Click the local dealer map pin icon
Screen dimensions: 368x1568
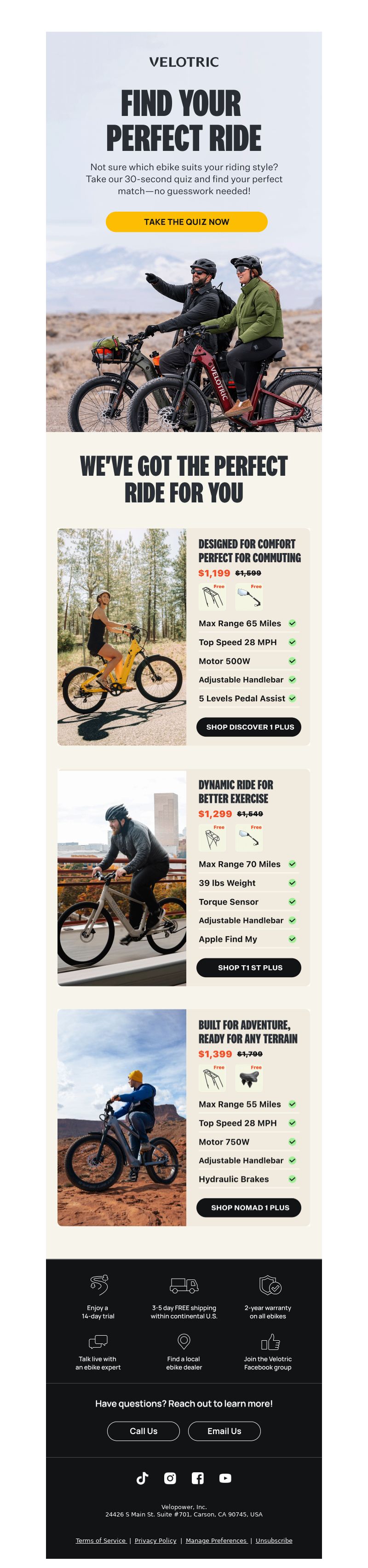tap(184, 1342)
